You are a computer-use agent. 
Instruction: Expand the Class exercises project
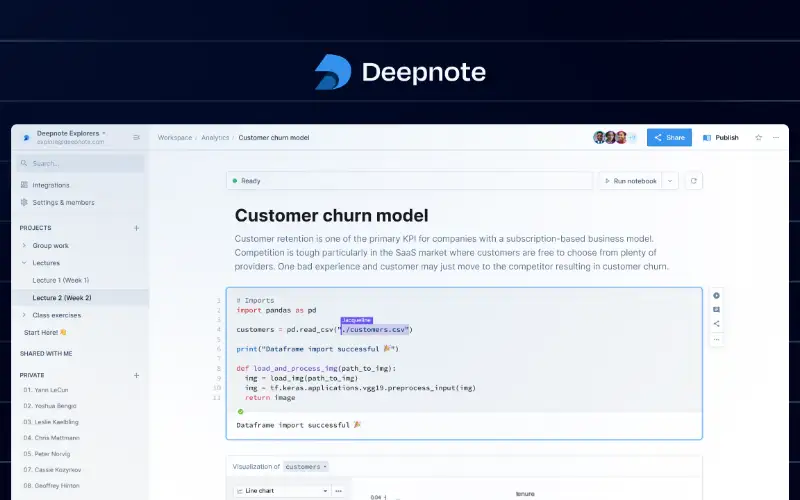pyautogui.click(x=24, y=315)
